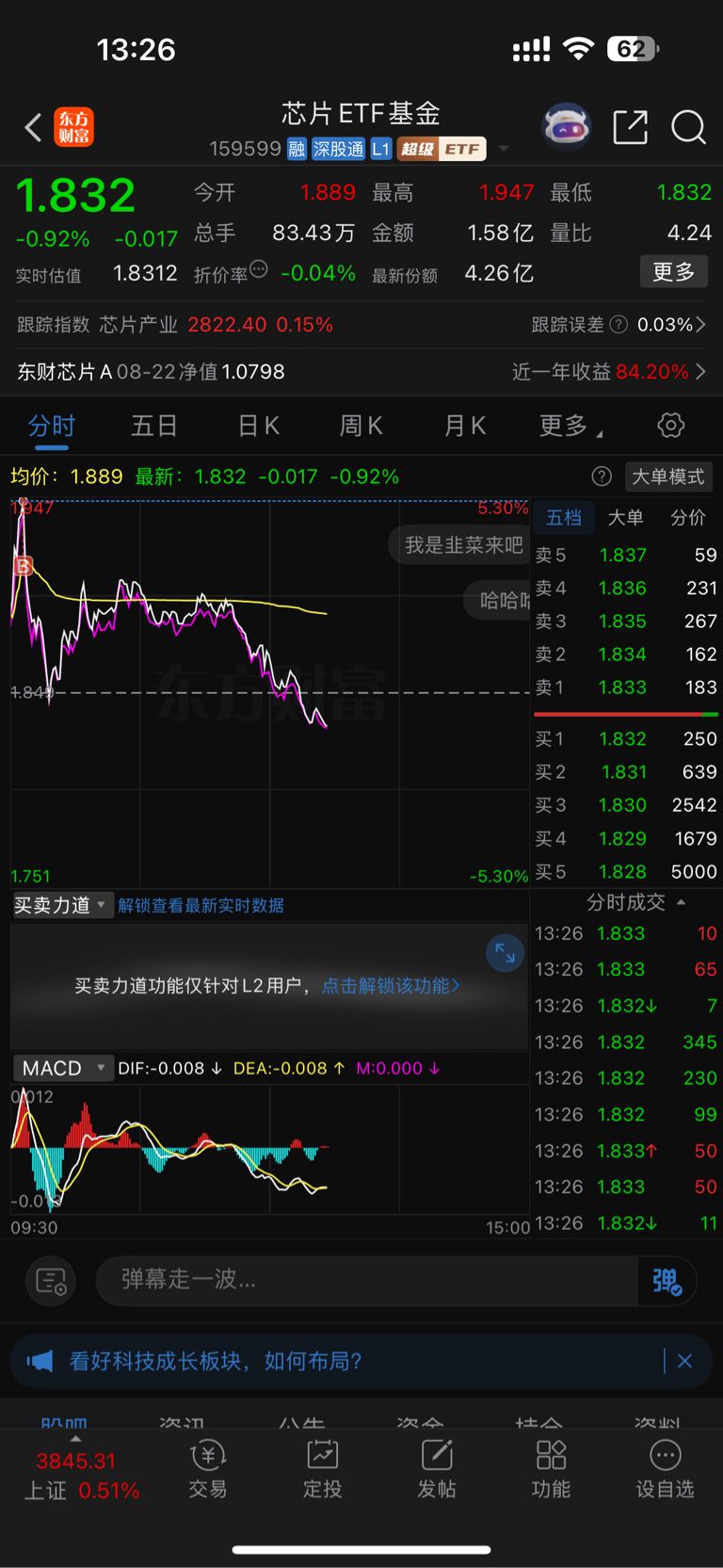Open 交易 in bottom bar
Screen dimensions: 723x1568
coord(208,1470)
